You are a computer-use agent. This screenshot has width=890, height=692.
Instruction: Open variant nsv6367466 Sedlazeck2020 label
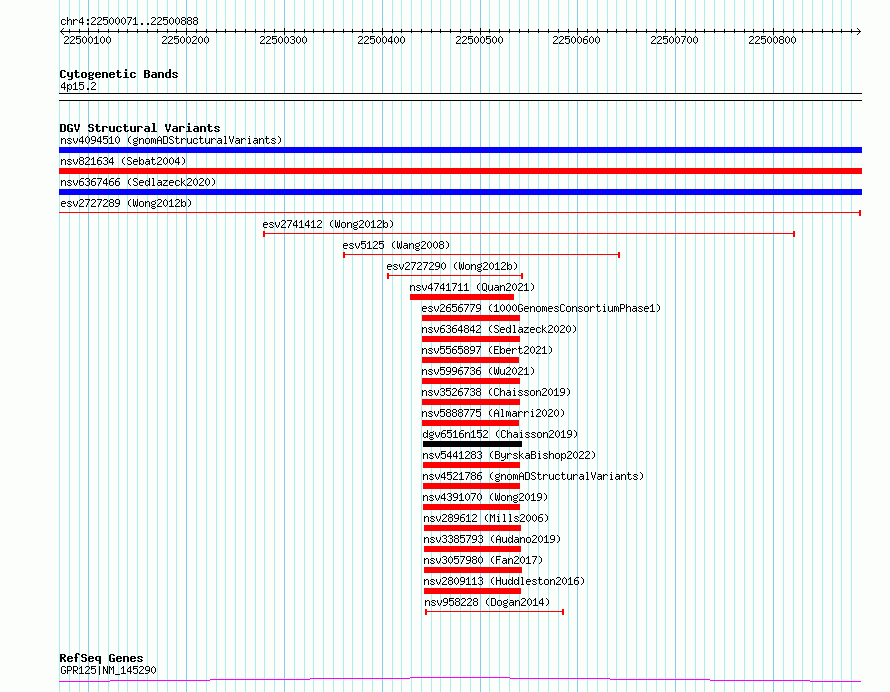[x=138, y=182]
